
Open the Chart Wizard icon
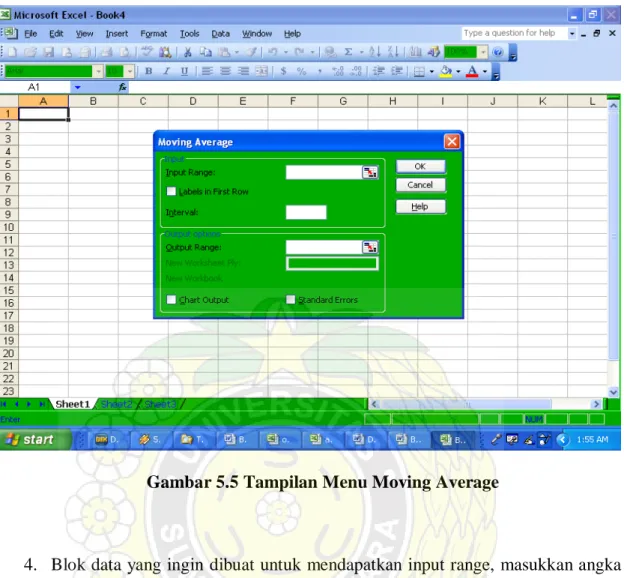(415, 52)
